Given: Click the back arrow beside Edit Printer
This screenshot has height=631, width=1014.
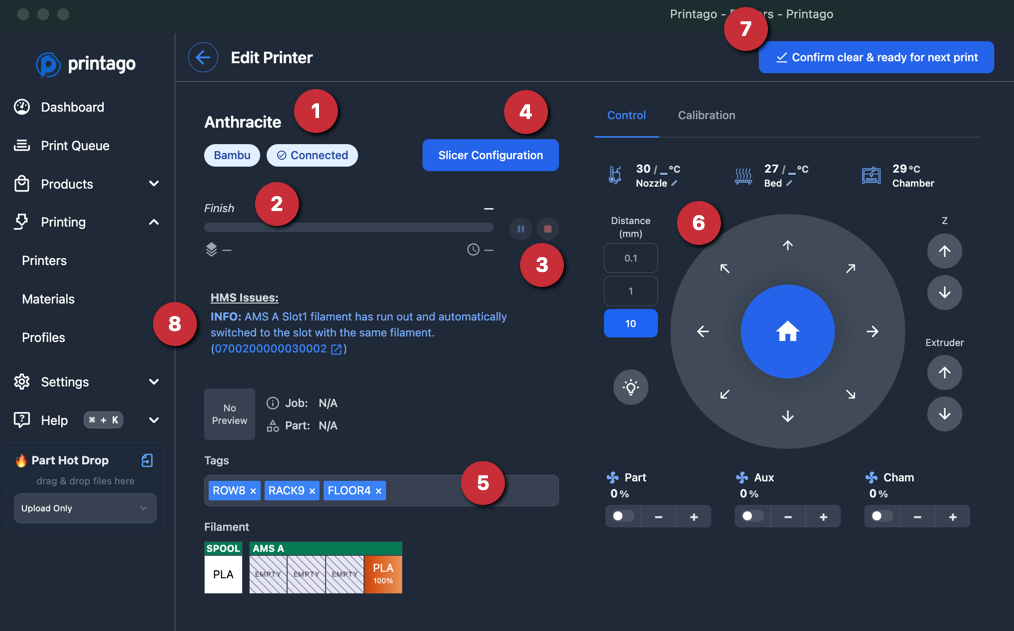Looking at the screenshot, I should click(203, 57).
